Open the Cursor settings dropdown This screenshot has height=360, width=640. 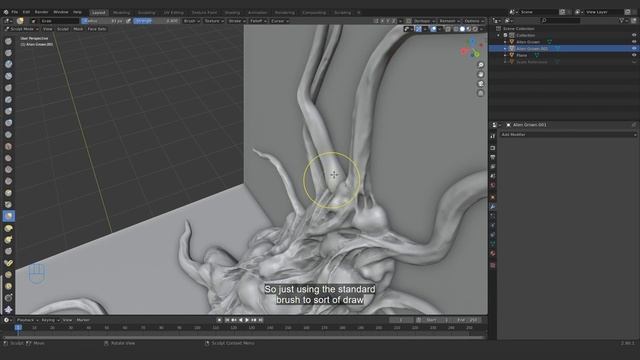(x=280, y=21)
